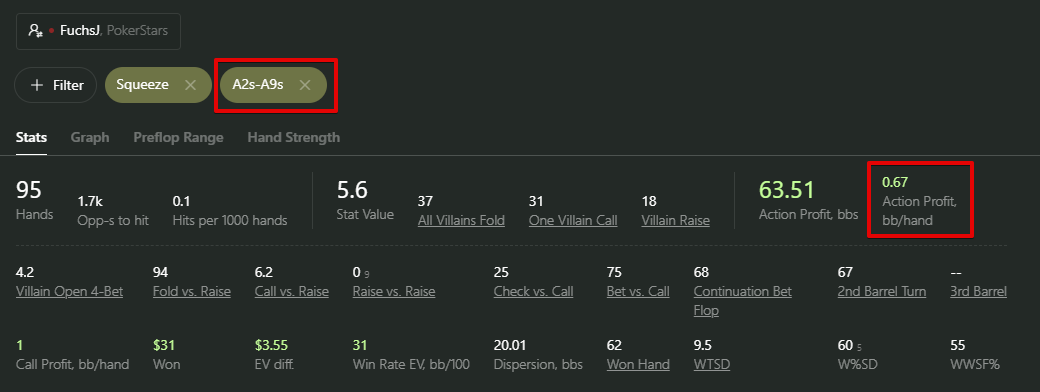Open the FuchsJ PokerStars player selector

(98, 31)
